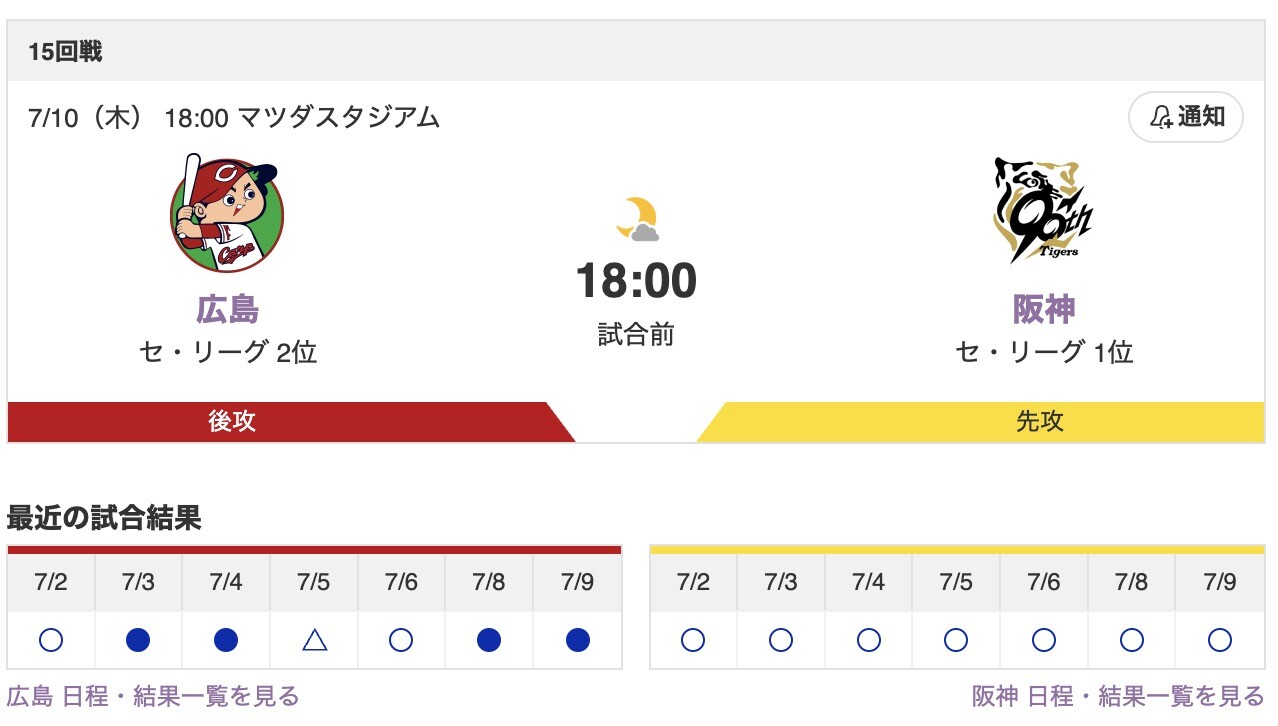1278x726 pixels.
Task: Open 阪神 日程・結果一覧を見る link
Action: [1118, 696]
